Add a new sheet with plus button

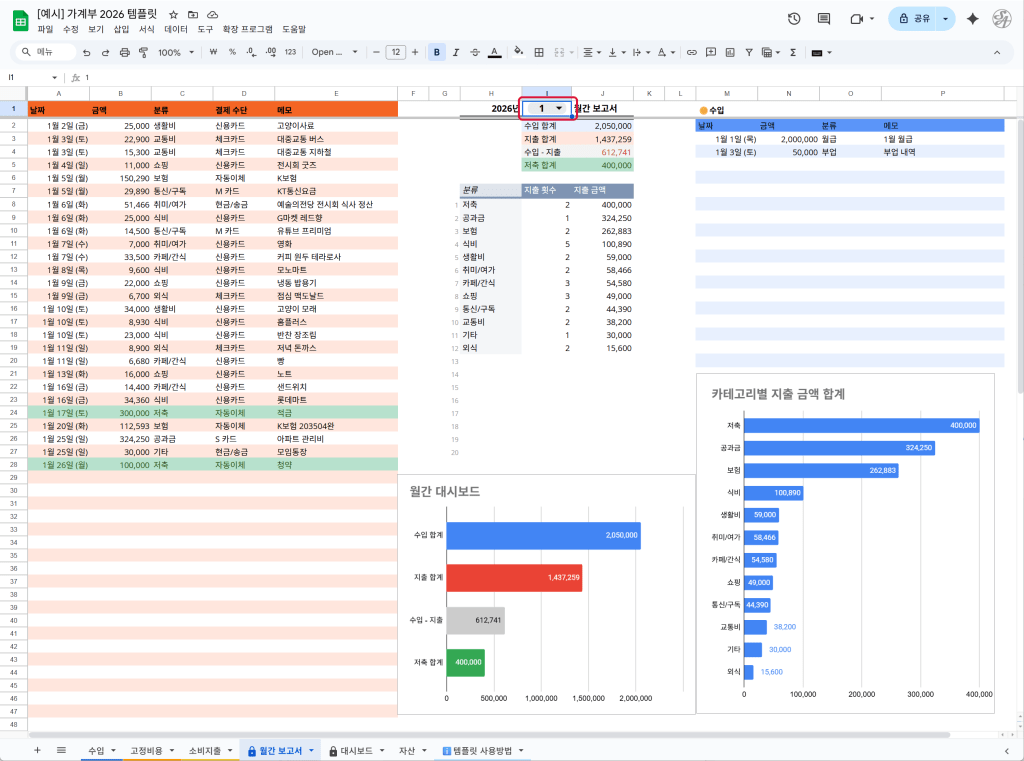tap(37, 749)
